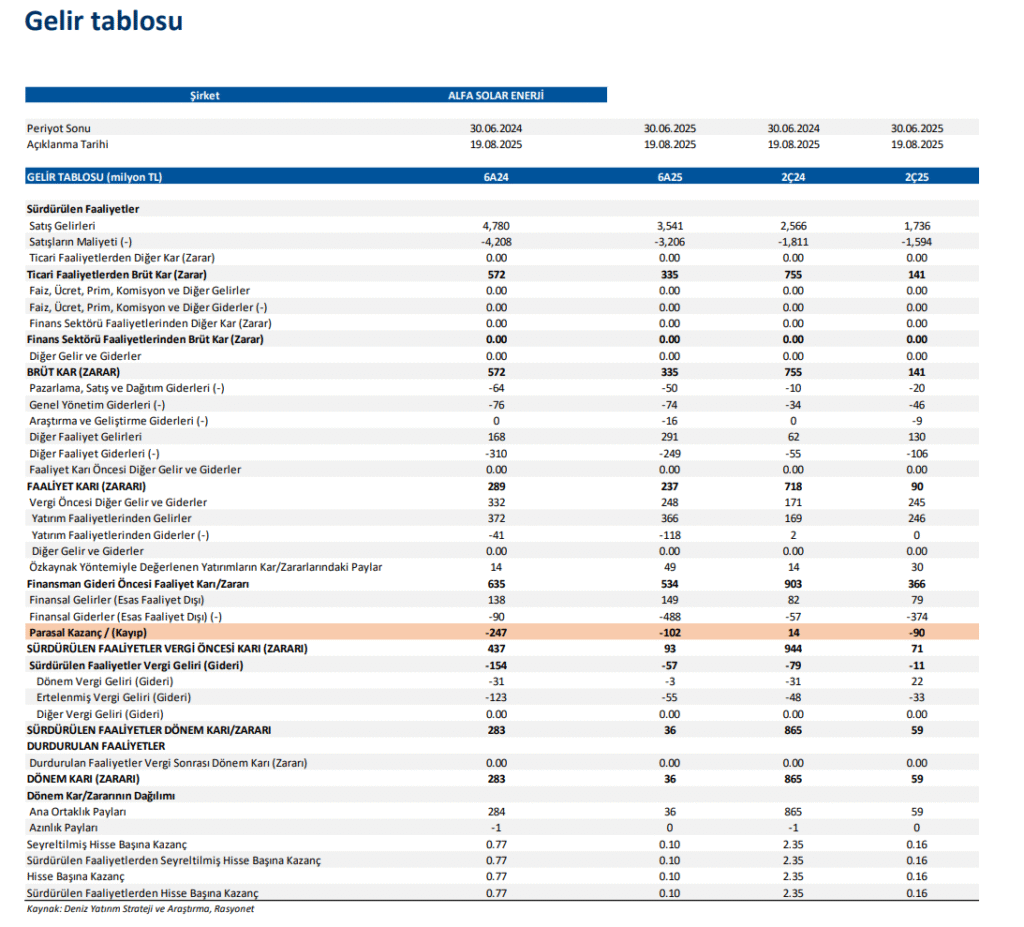Click the ALFA SOLAR ENERJİ company name
The height and width of the screenshot is (927, 1024).
point(496,96)
